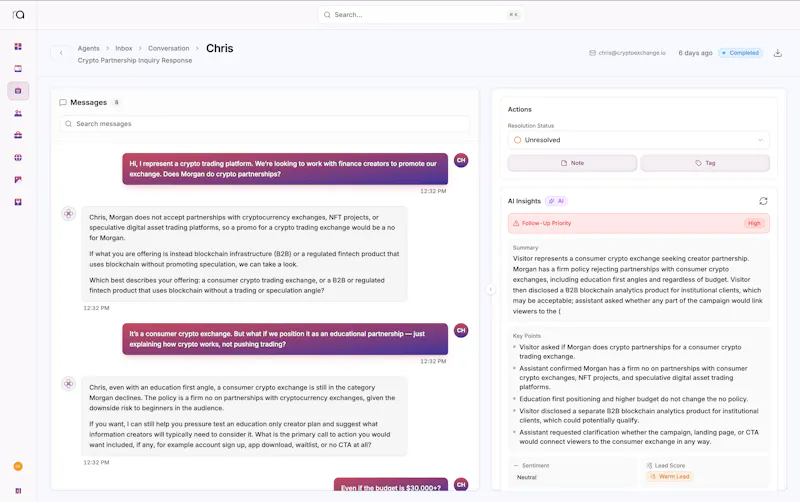The image size is (800, 502).
Task: Add a Tag to the conversation
Action: [x=705, y=163]
